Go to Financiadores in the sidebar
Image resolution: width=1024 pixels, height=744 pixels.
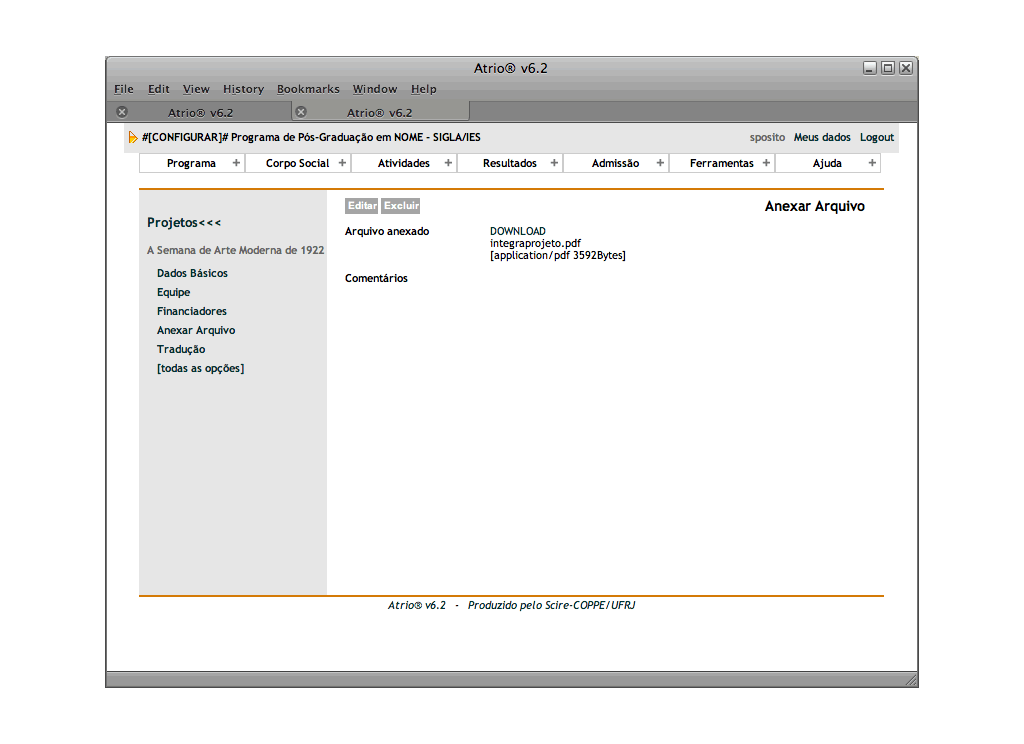pos(192,311)
